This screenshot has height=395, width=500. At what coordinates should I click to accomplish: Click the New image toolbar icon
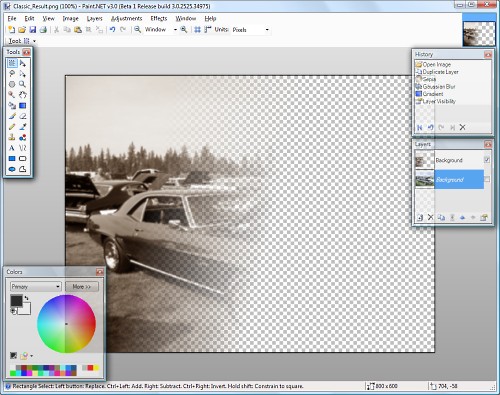pyautogui.click(x=11, y=30)
